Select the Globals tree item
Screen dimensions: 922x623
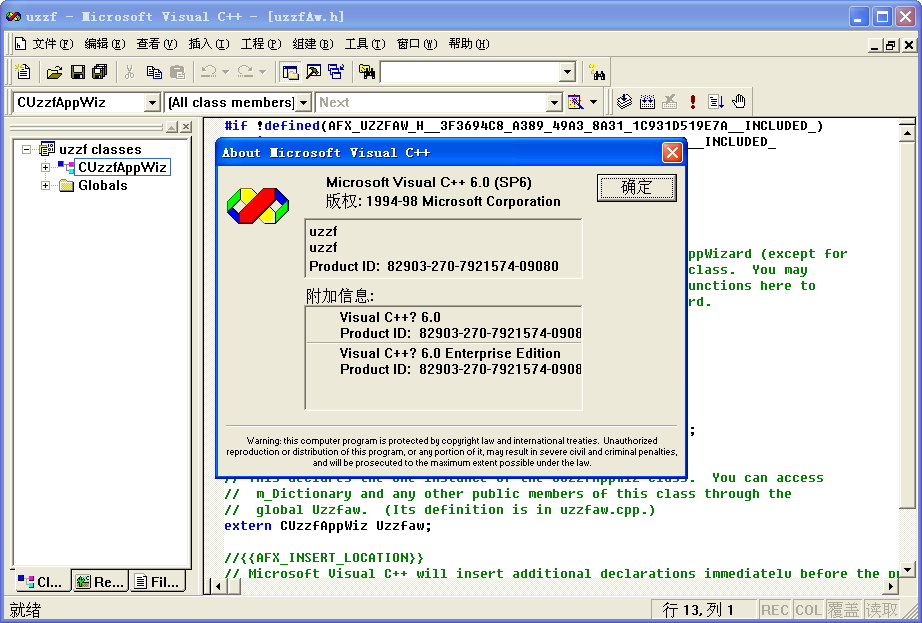[102, 186]
